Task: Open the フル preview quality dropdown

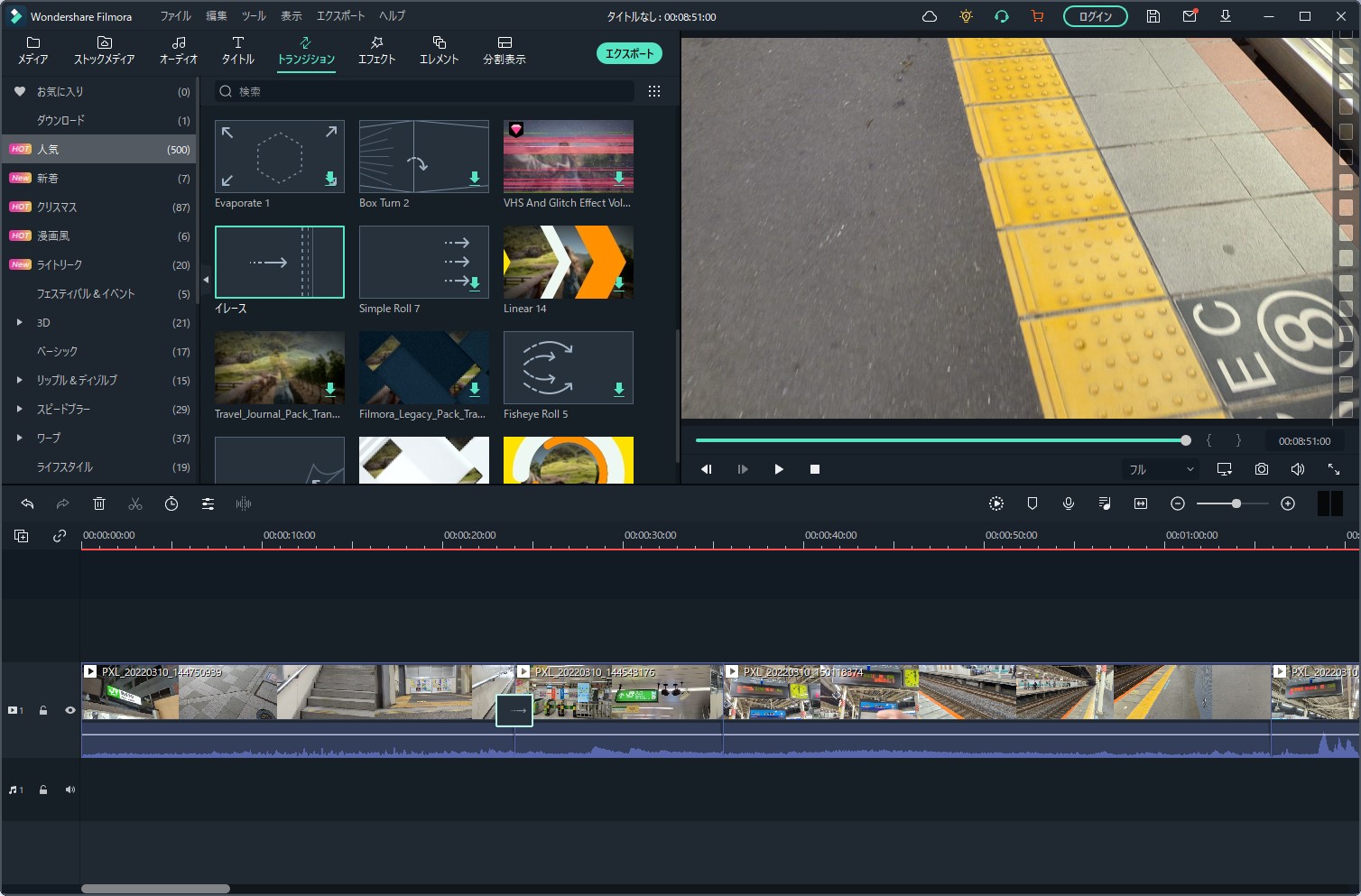Action: (x=1161, y=469)
